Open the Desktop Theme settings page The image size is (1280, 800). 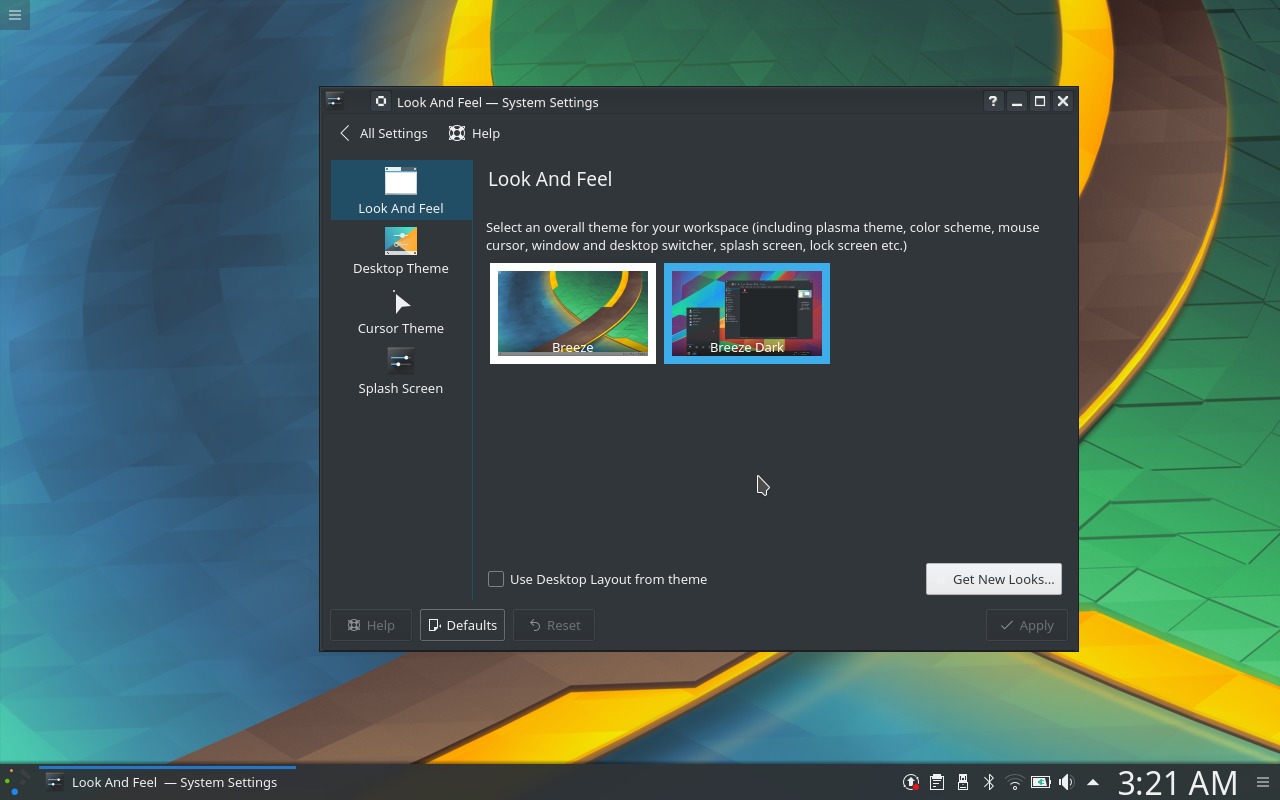[x=401, y=250]
